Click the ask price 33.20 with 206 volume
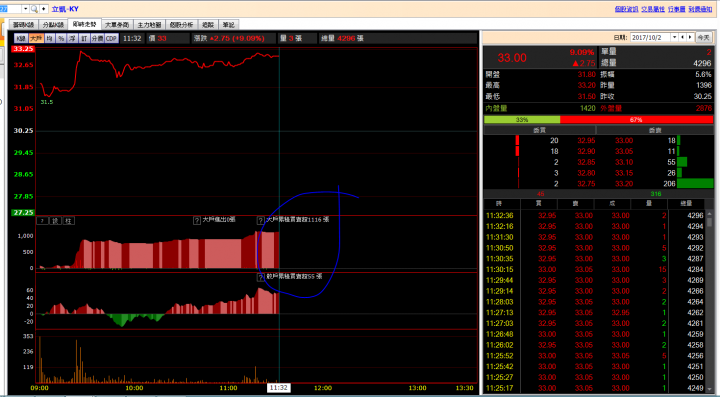The height and width of the screenshot is (397, 720). (624, 184)
